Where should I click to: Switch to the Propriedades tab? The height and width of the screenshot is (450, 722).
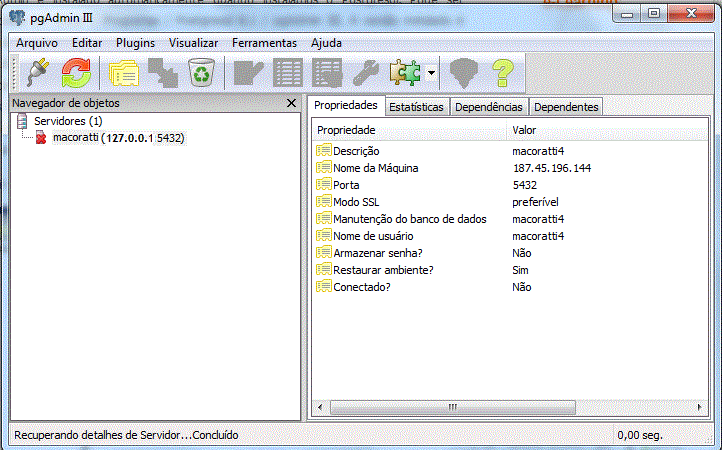click(x=346, y=105)
